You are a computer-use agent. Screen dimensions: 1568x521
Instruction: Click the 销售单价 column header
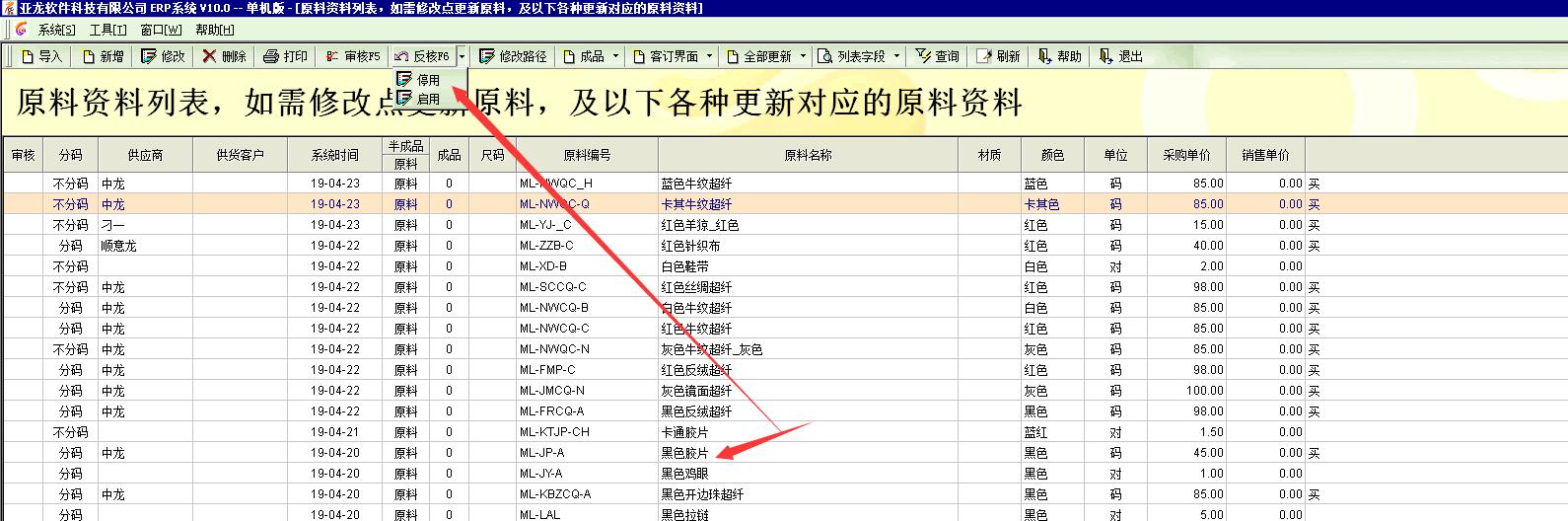pos(1265,155)
